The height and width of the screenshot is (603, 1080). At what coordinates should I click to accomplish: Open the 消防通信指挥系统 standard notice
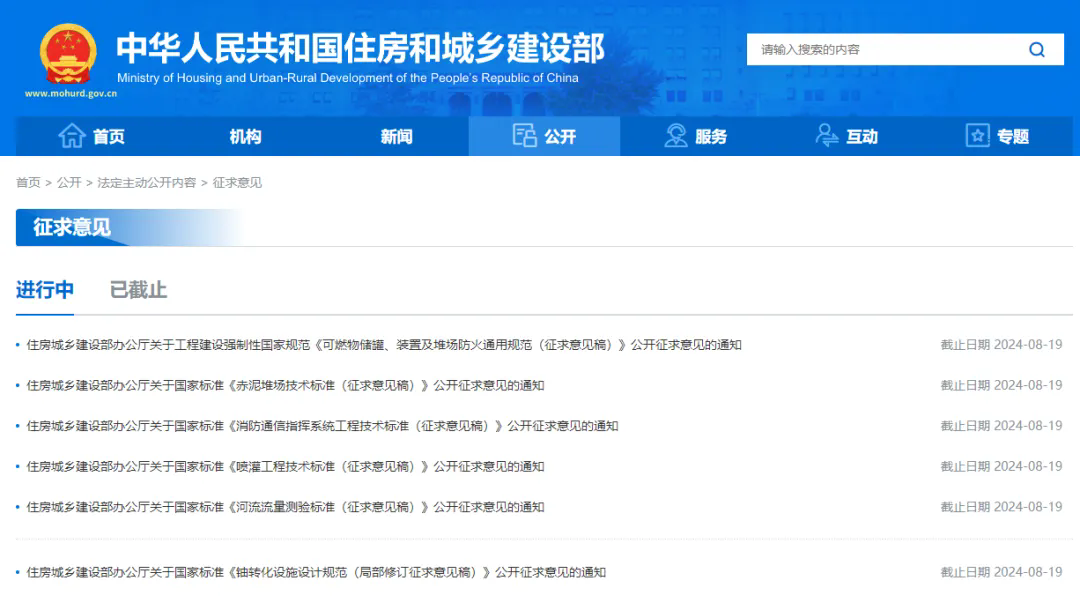pos(322,426)
